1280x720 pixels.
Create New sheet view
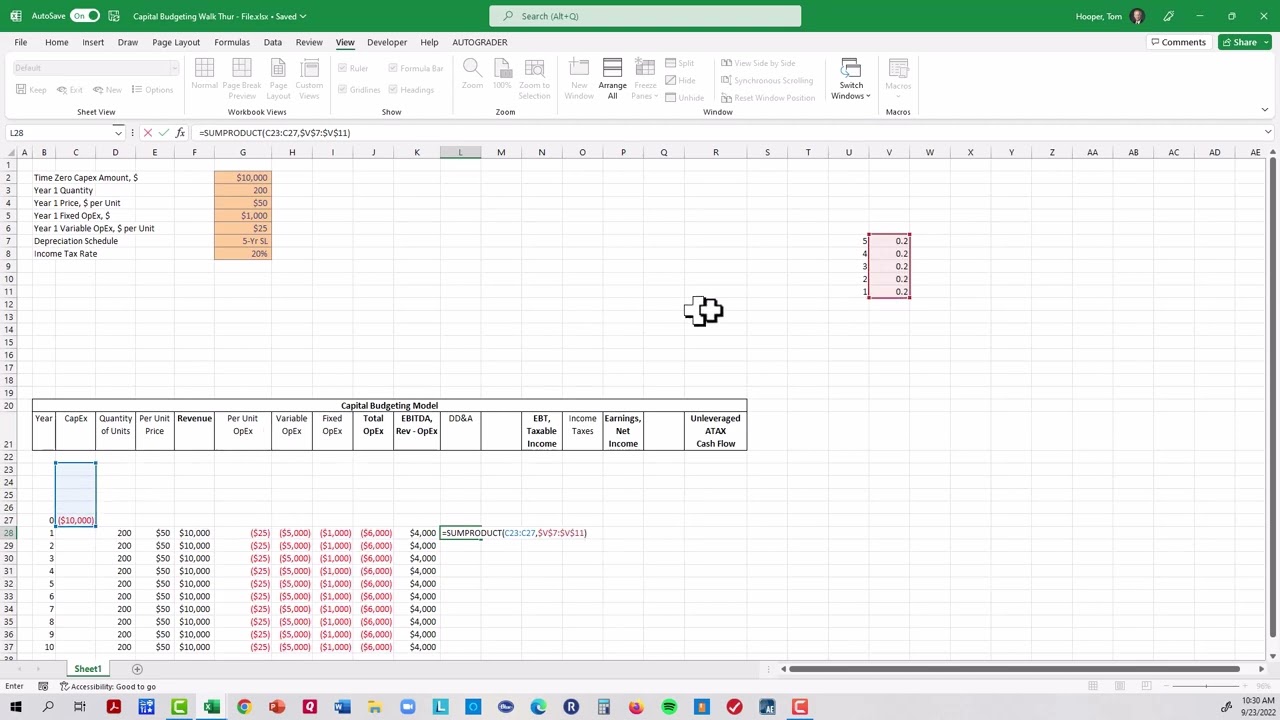pos(107,90)
